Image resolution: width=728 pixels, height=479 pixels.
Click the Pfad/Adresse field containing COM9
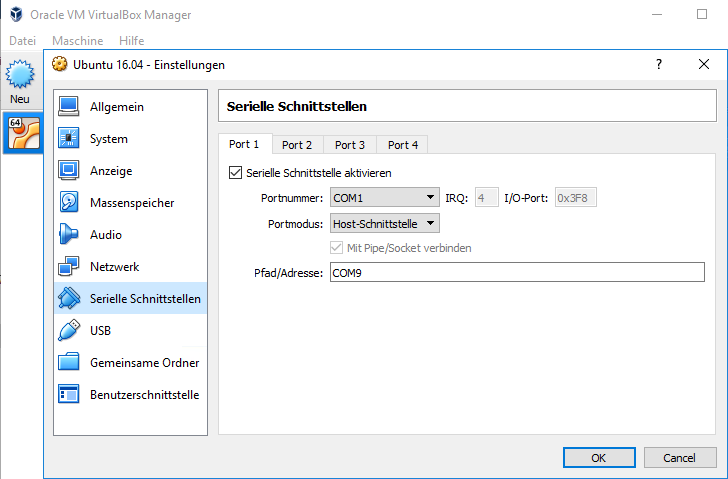[x=517, y=272]
